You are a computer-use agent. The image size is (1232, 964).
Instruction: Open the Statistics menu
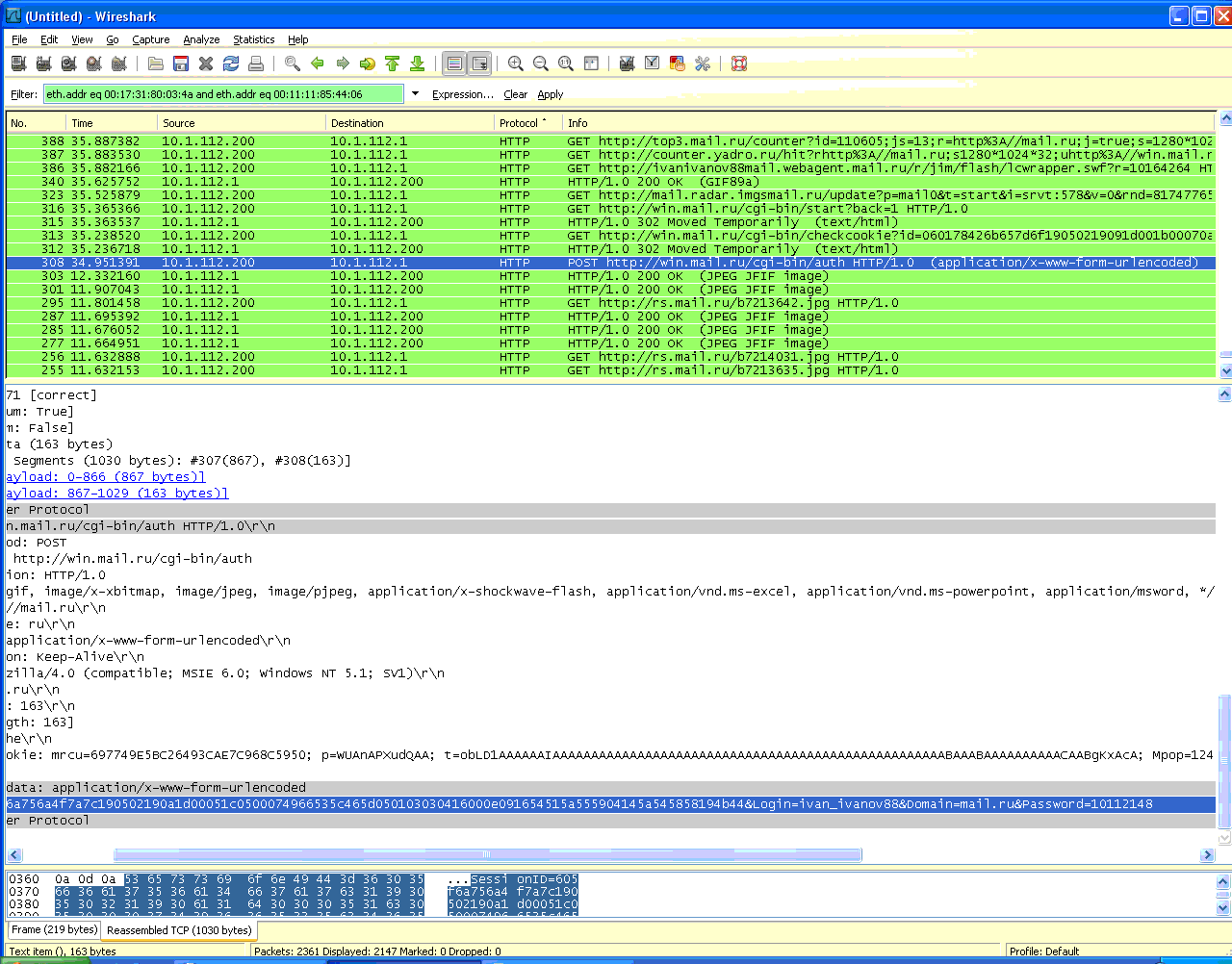pos(253,39)
